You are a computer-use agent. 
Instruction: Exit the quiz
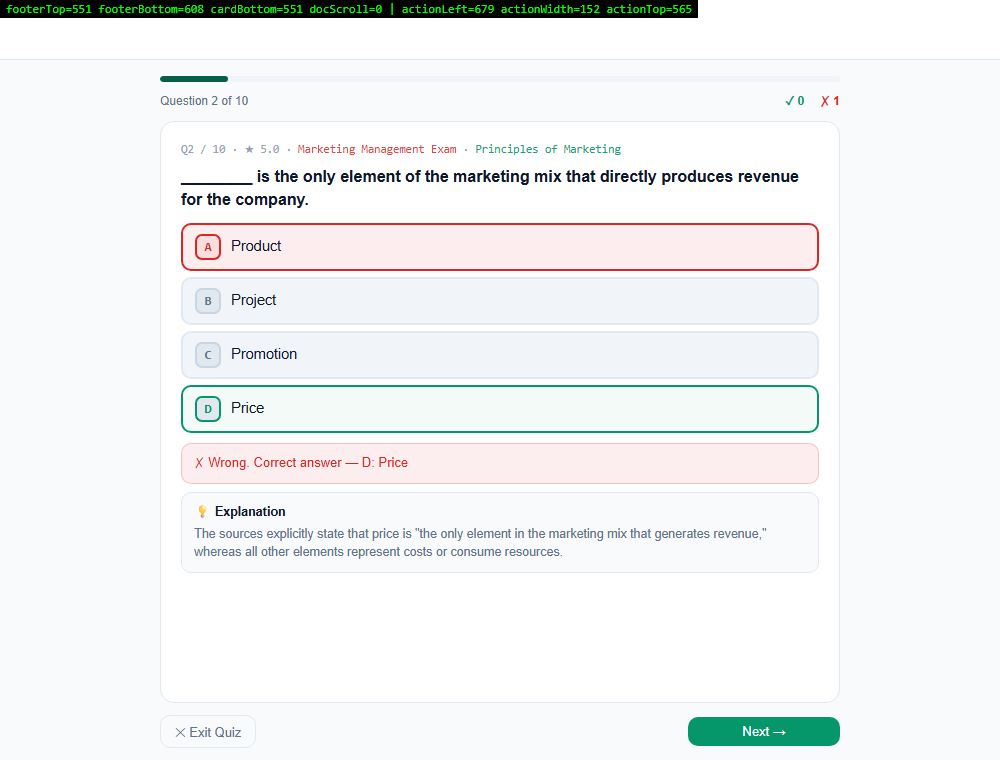(x=208, y=732)
